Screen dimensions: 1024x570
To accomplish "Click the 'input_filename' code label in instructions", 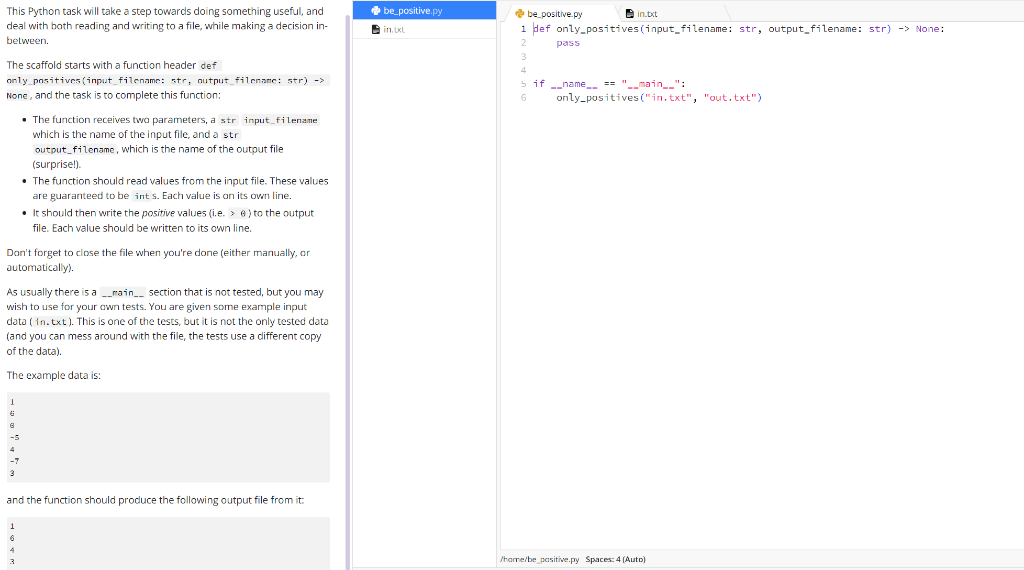I will (x=281, y=120).
